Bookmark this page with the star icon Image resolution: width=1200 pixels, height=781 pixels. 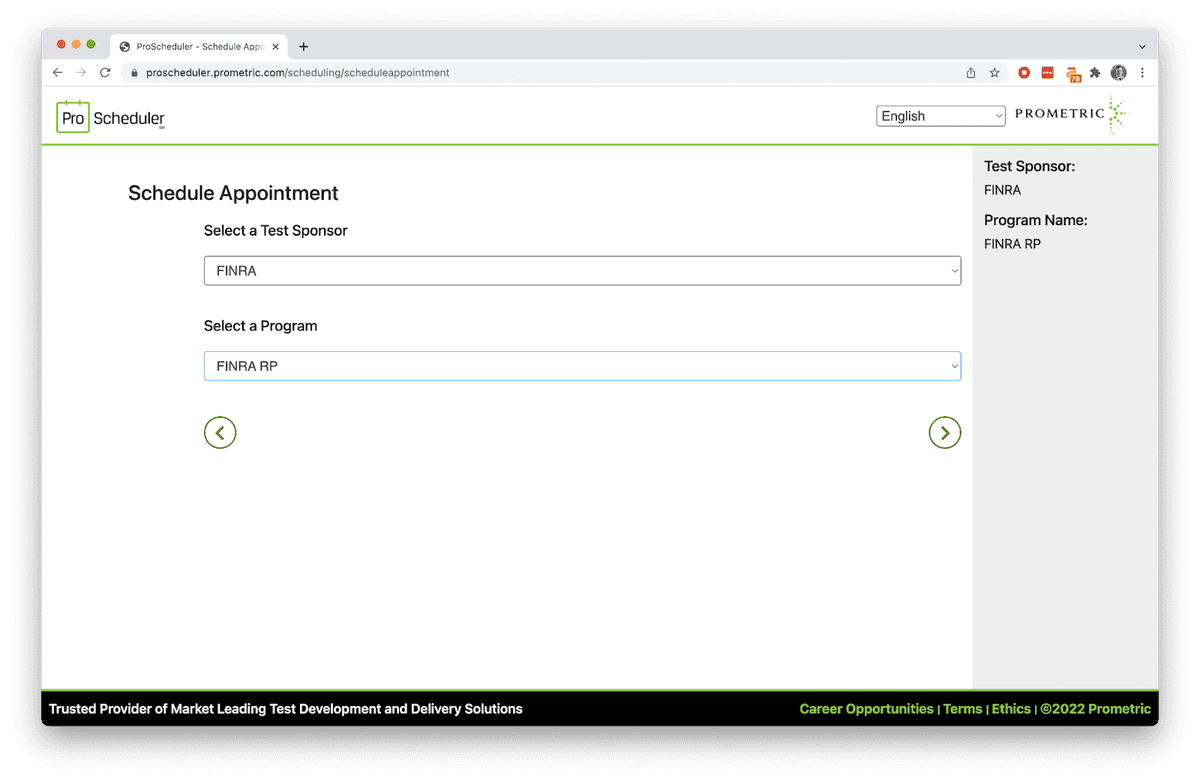(x=994, y=73)
